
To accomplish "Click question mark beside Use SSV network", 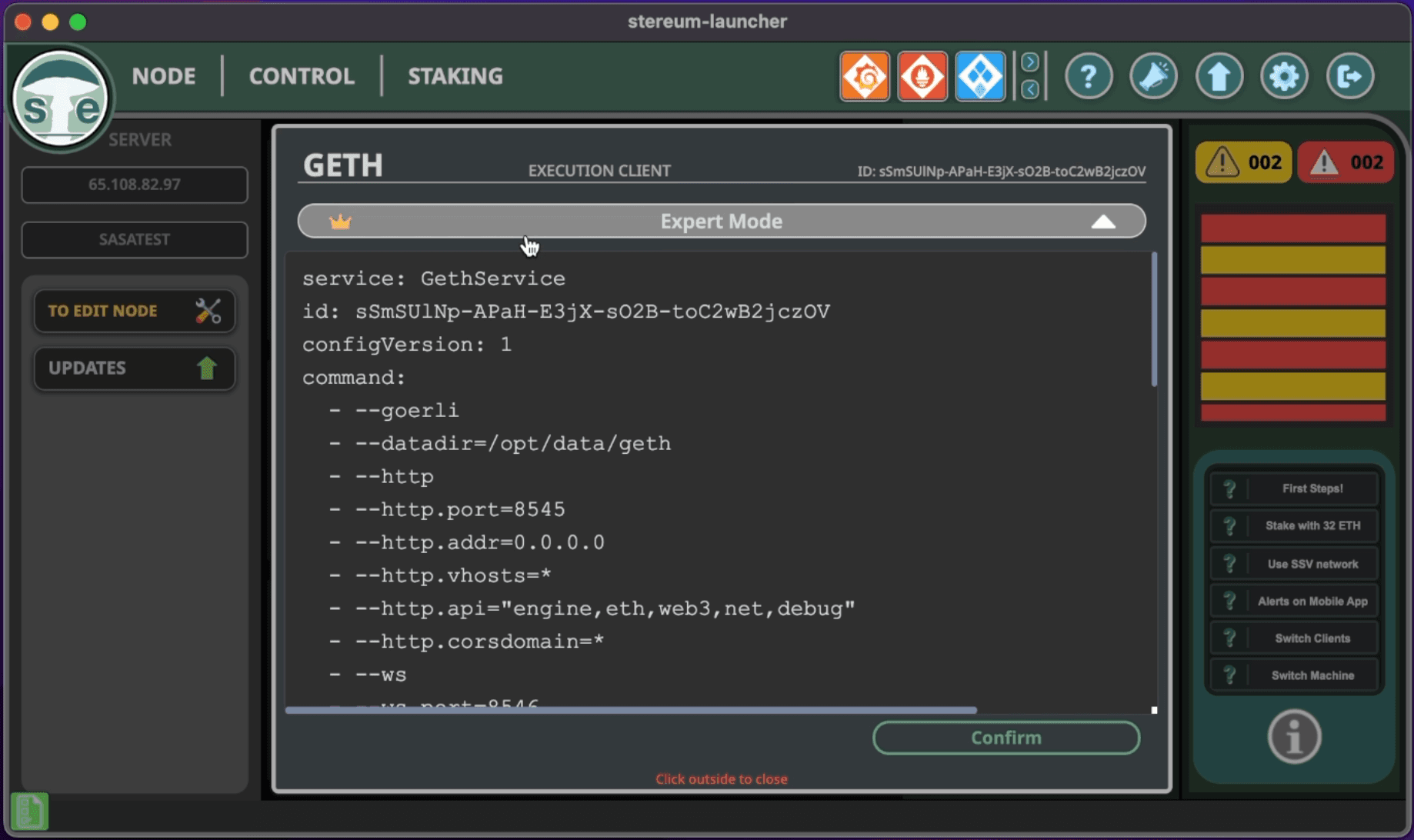I will [1229, 564].
